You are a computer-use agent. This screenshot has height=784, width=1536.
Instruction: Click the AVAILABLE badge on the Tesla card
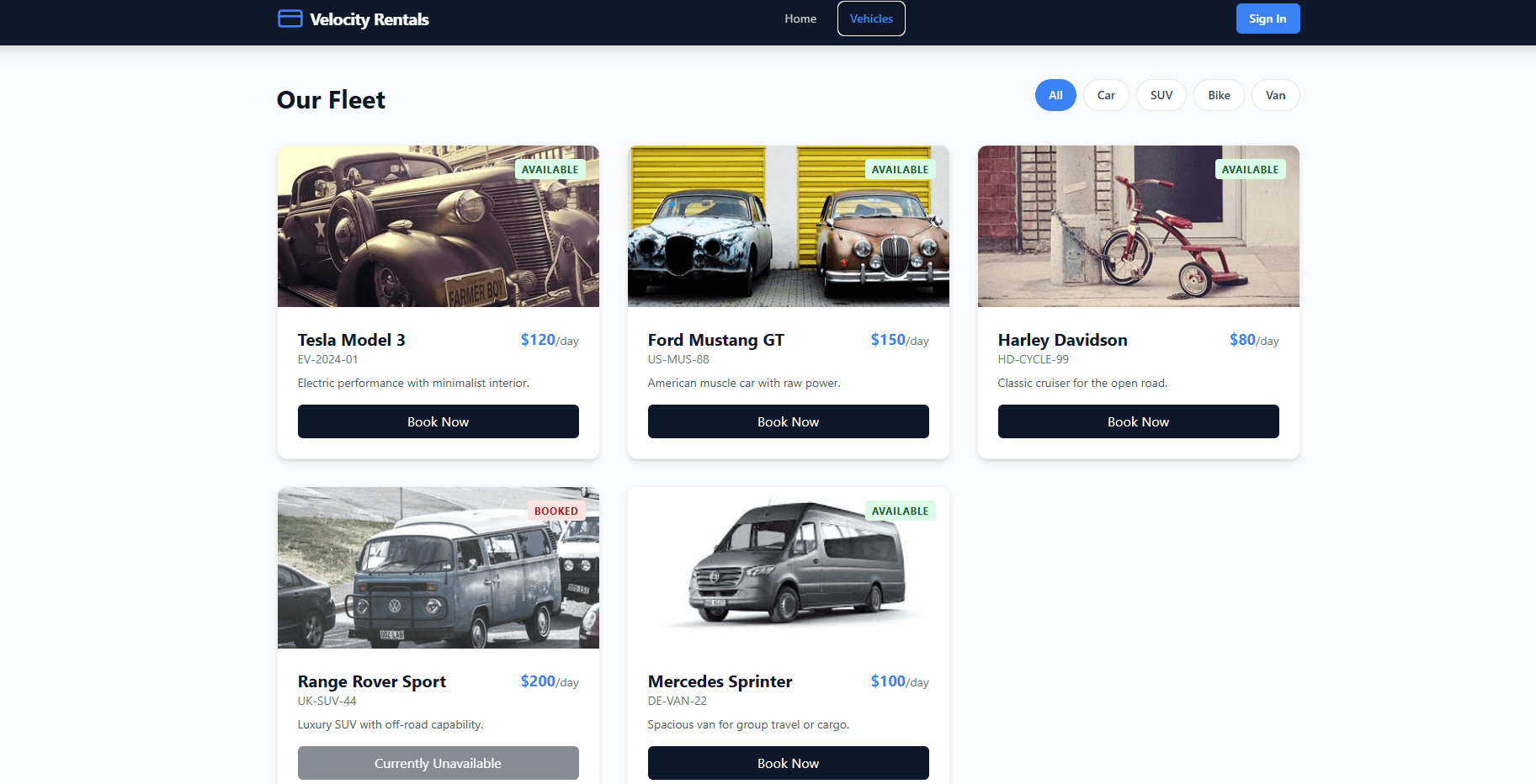550,169
